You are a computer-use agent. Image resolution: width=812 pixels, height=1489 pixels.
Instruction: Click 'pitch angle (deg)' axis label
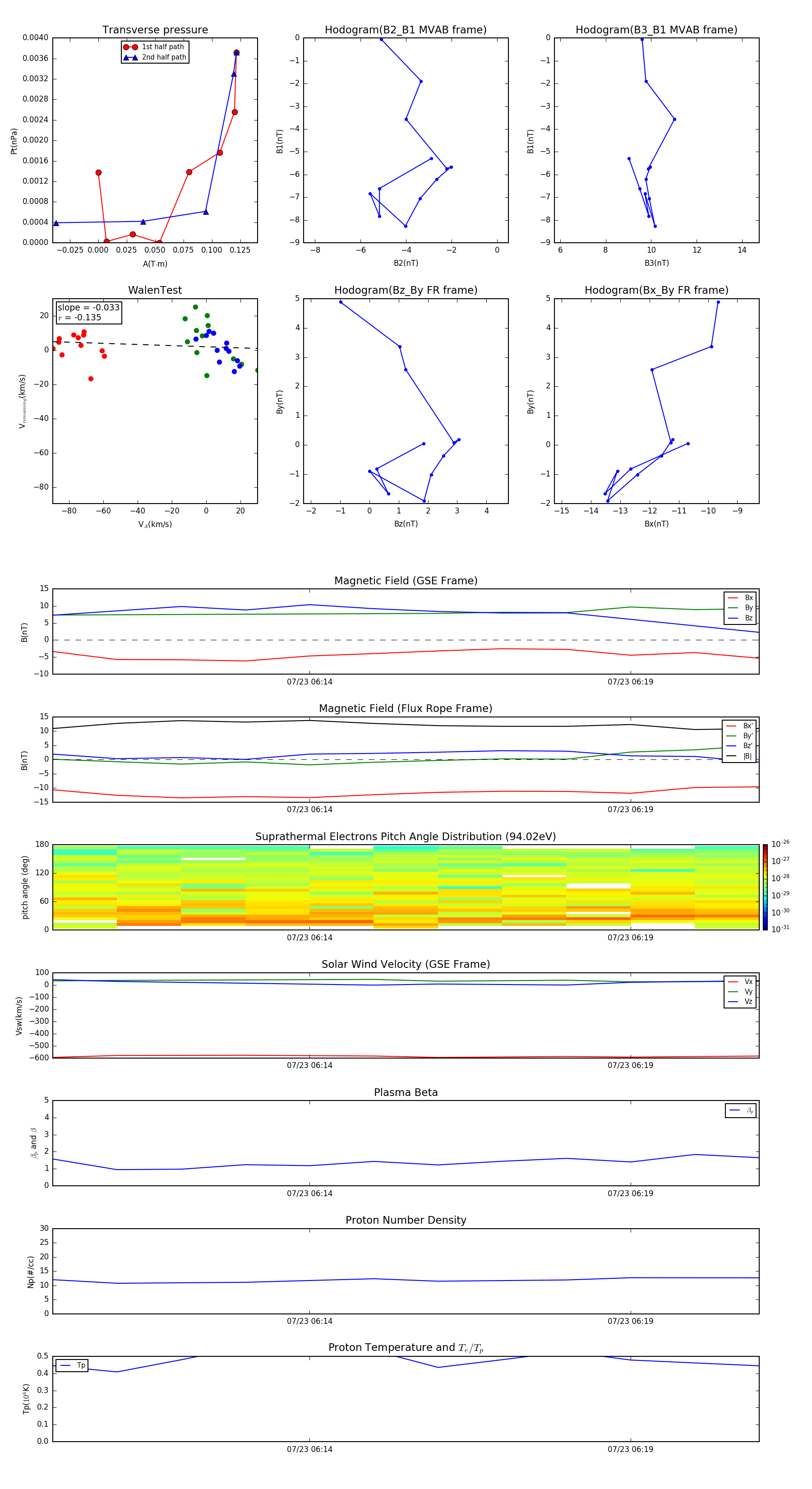25,887
